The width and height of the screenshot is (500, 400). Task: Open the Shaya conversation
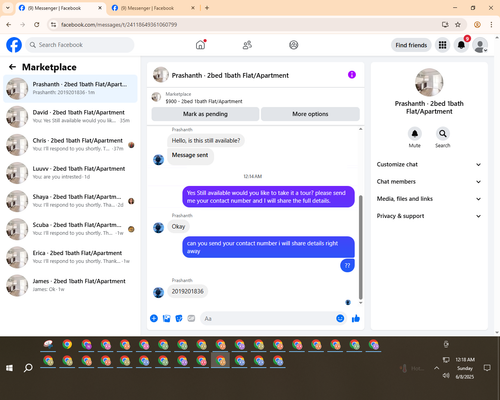tap(70, 201)
